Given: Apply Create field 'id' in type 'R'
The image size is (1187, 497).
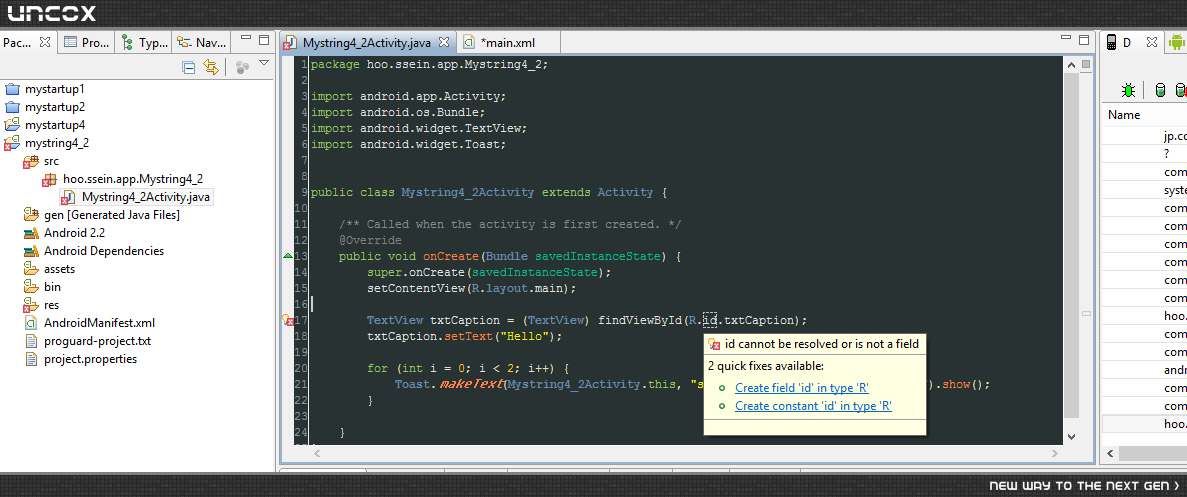Looking at the screenshot, I should [x=802, y=388].
